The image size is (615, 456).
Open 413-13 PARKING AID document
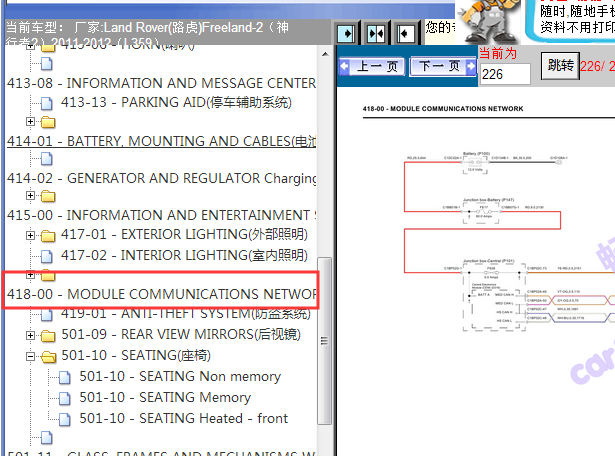pos(176,102)
